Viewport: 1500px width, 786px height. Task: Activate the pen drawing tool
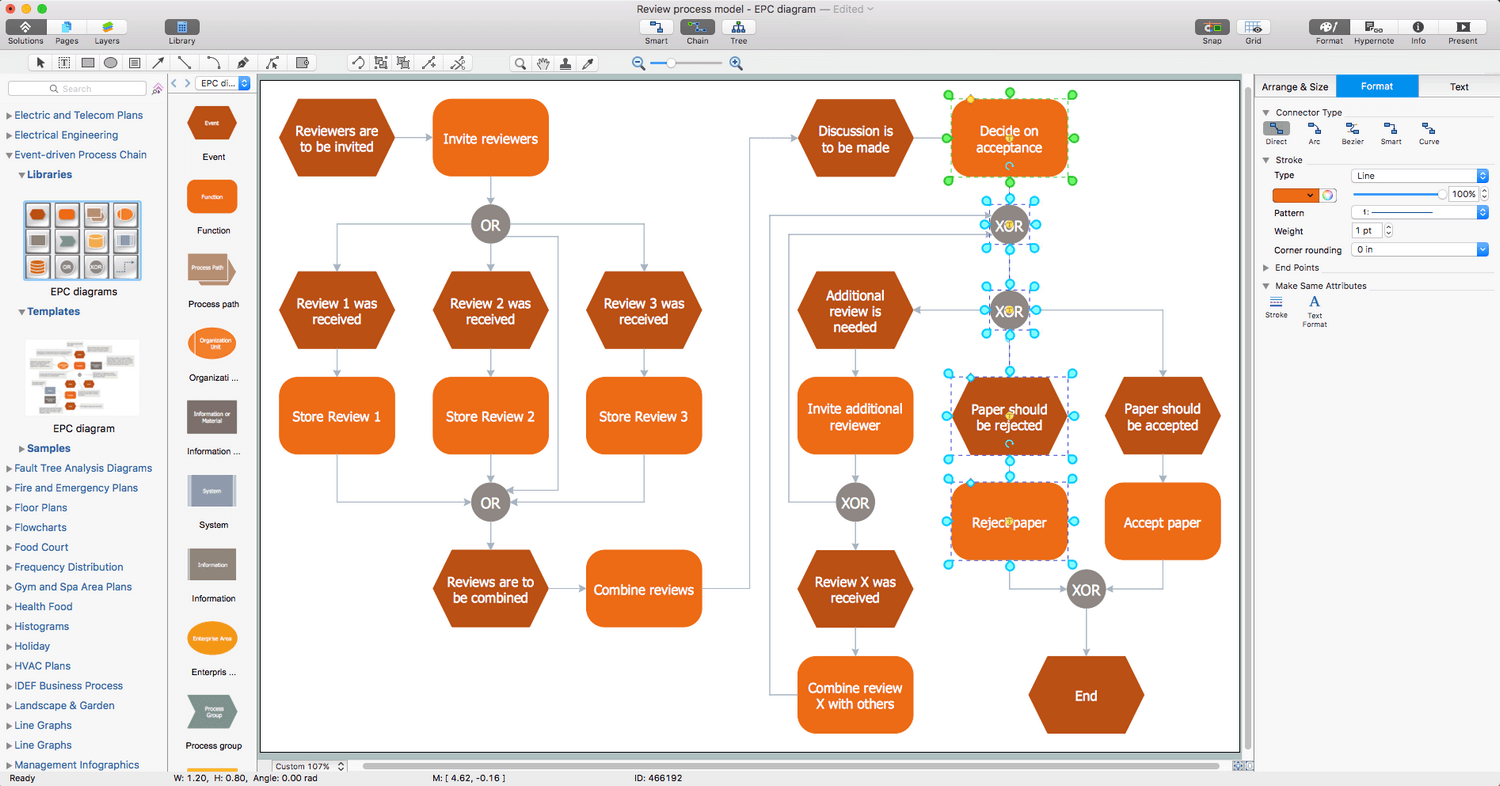243,63
